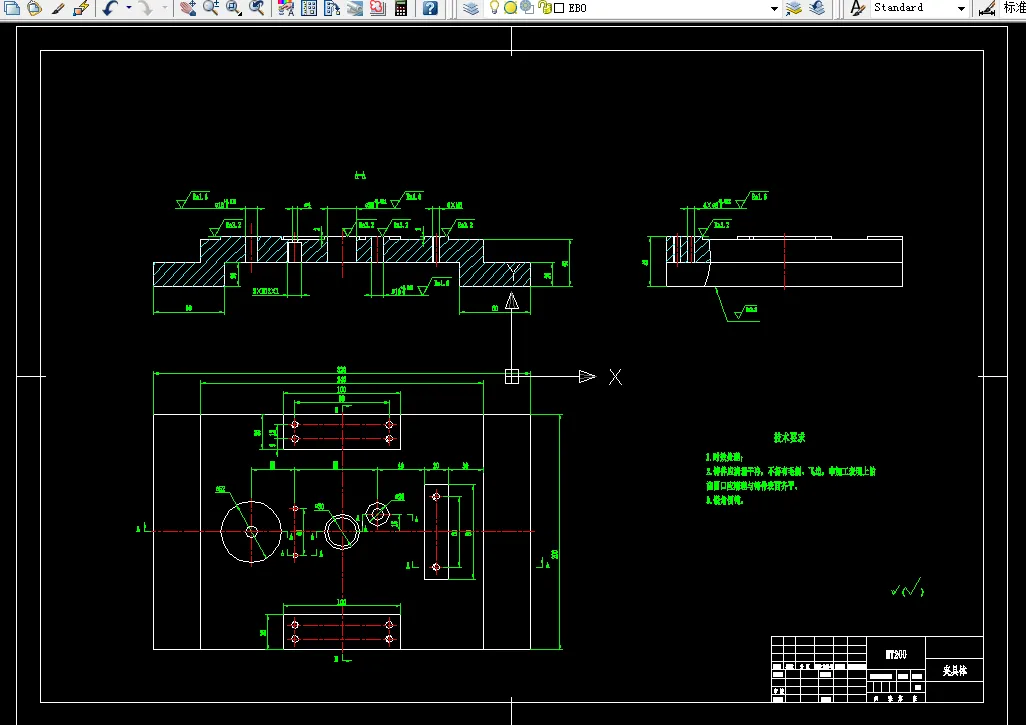The image size is (1026, 725).
Task: Open the Markup Set Manager icon
Action: [378, 8]
